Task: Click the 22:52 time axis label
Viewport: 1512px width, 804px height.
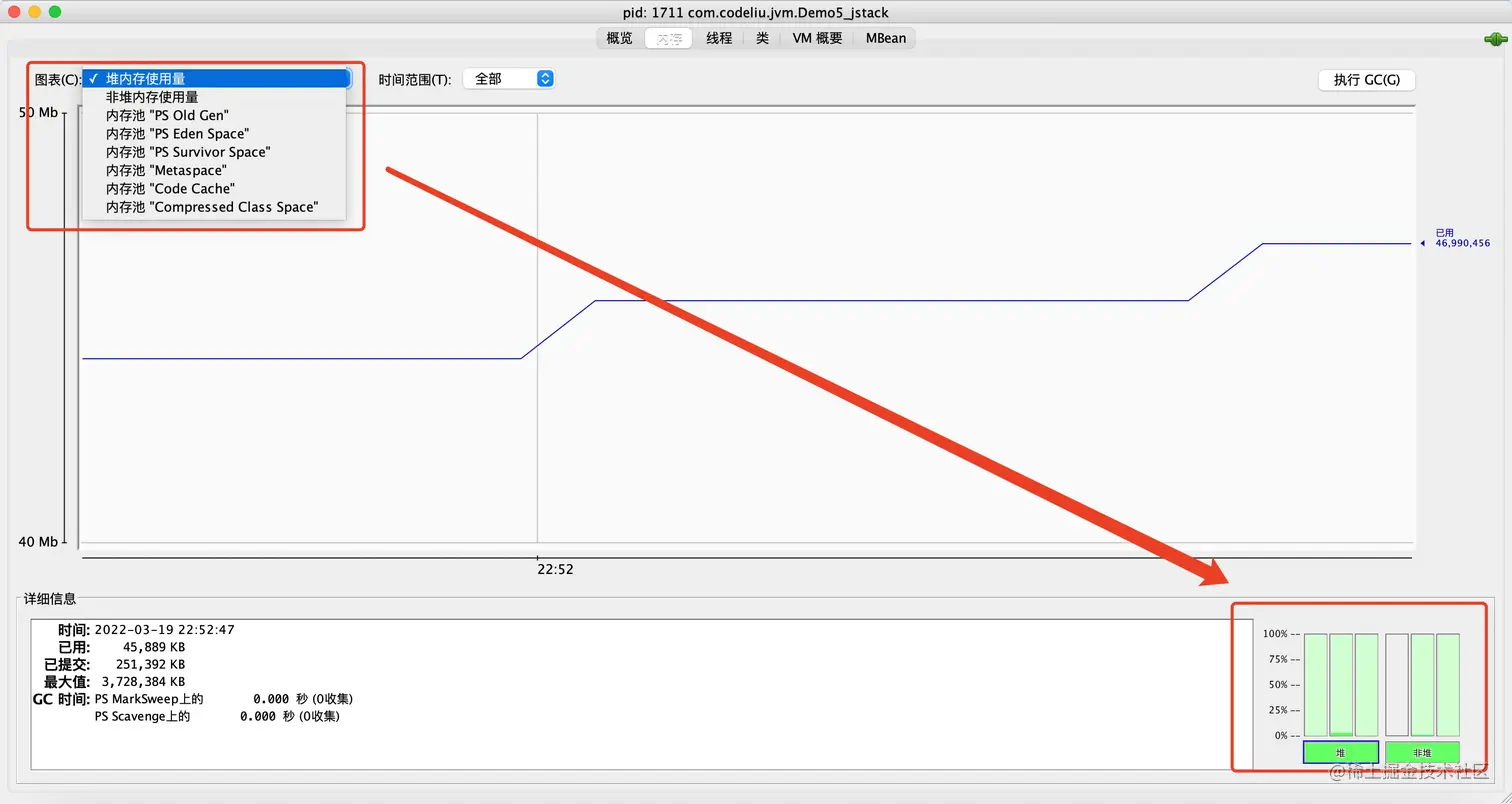Action: click(556, 570)
